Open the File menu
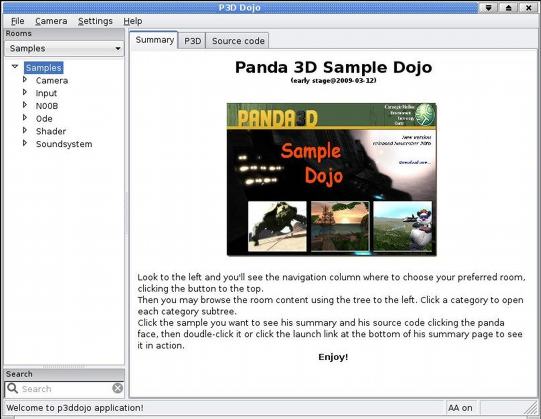Viewport: 541px width, 419px height. (x=17, y=21)
